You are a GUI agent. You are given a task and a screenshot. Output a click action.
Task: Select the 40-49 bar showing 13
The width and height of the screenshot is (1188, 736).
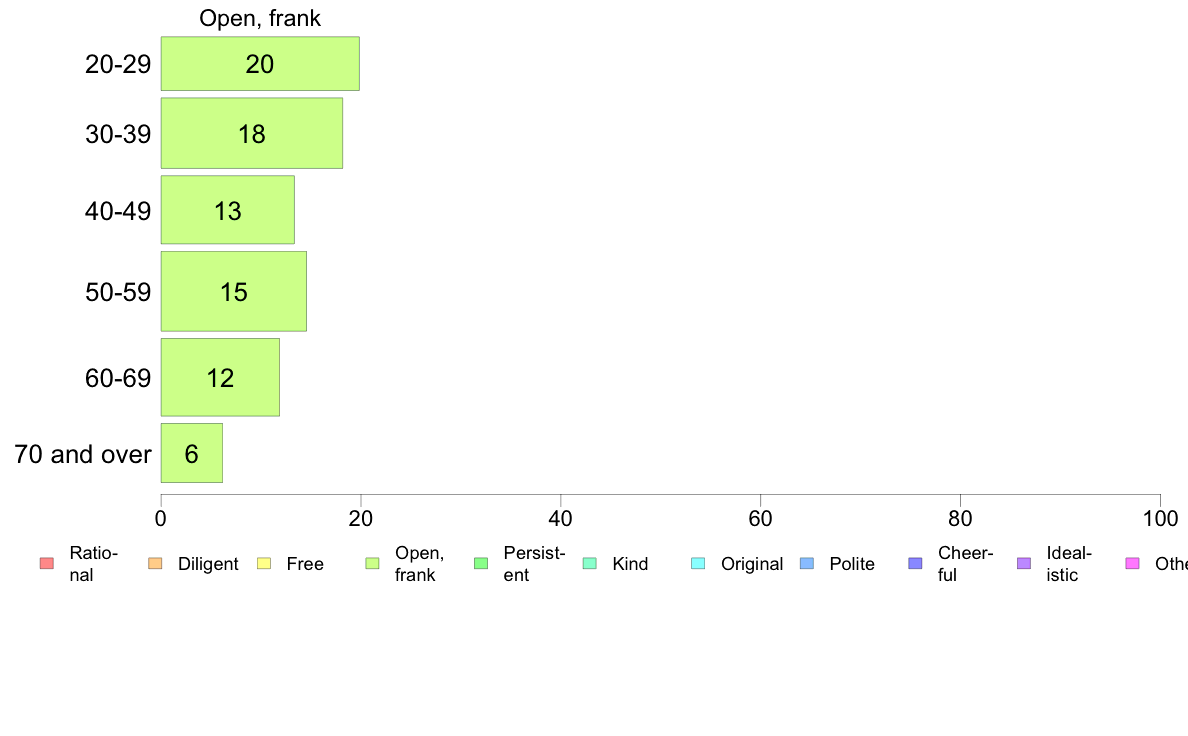click(227, 210)
